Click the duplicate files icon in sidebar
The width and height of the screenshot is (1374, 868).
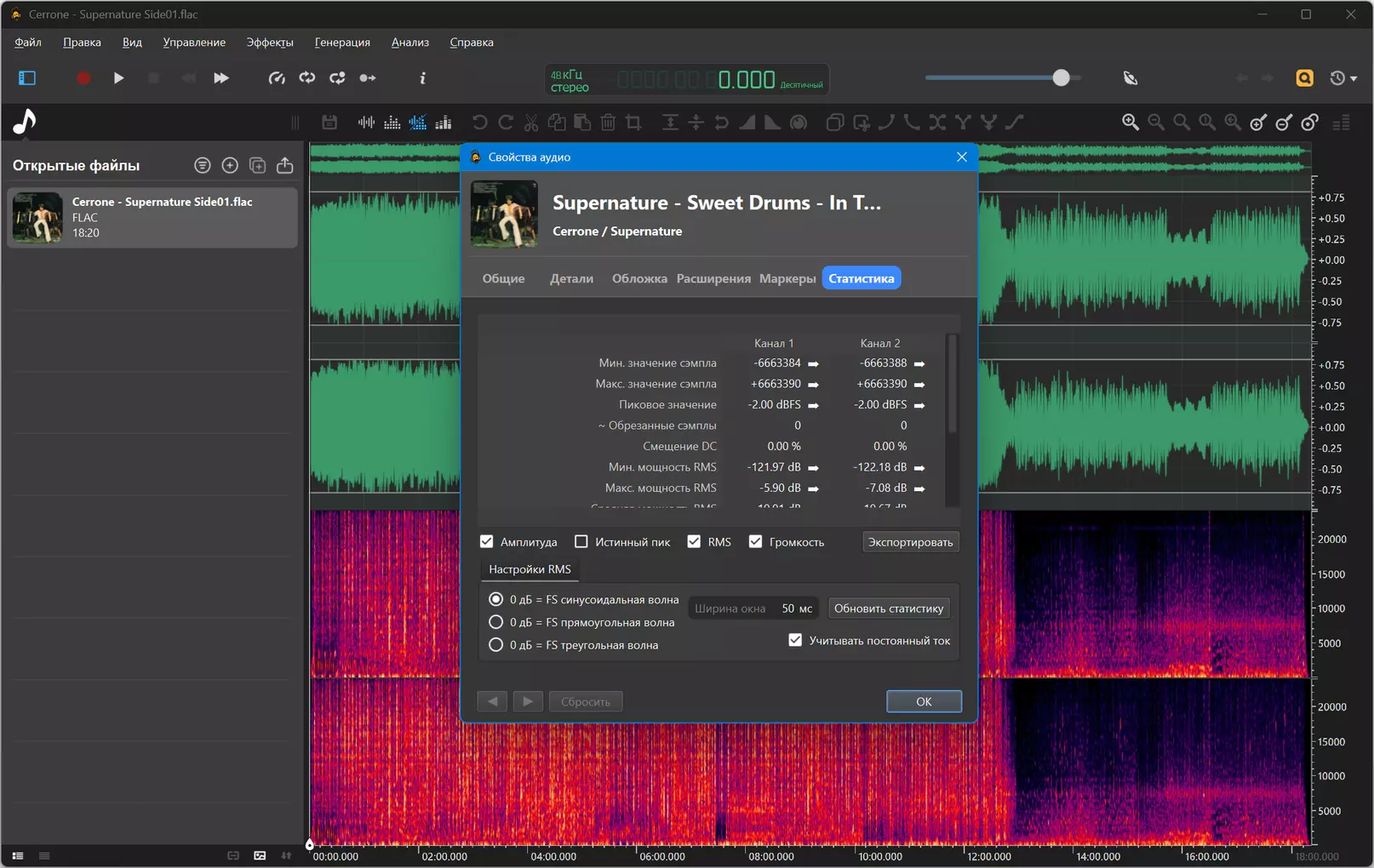click(x=257, y=165)
